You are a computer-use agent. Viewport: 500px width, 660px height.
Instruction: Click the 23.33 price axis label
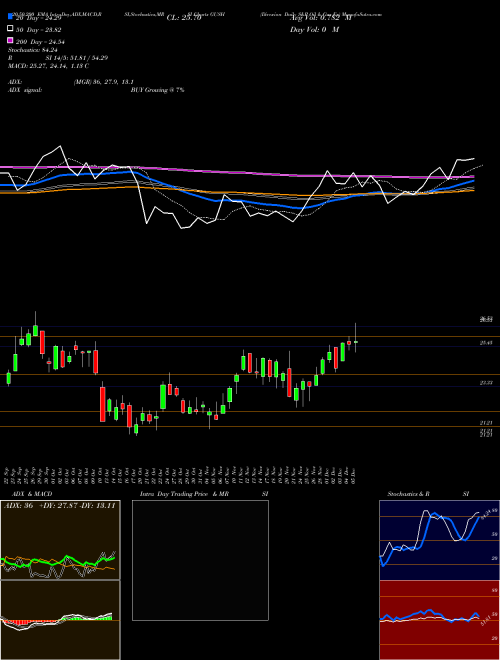(x=486, y=383)
